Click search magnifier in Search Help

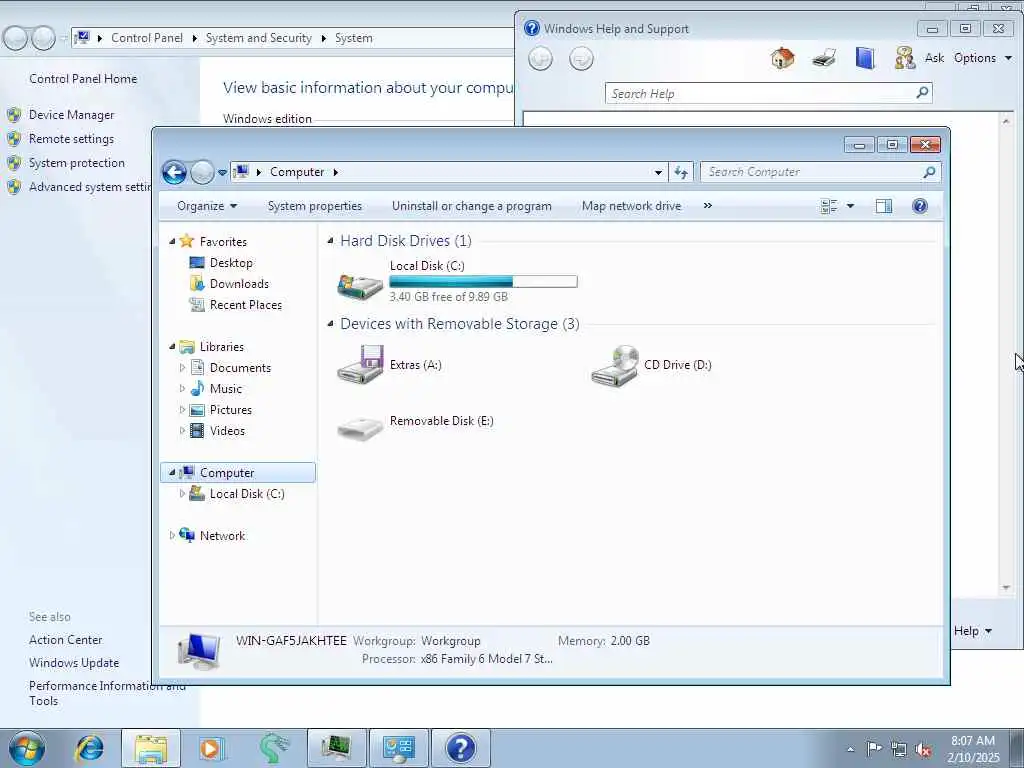[922, 93]
